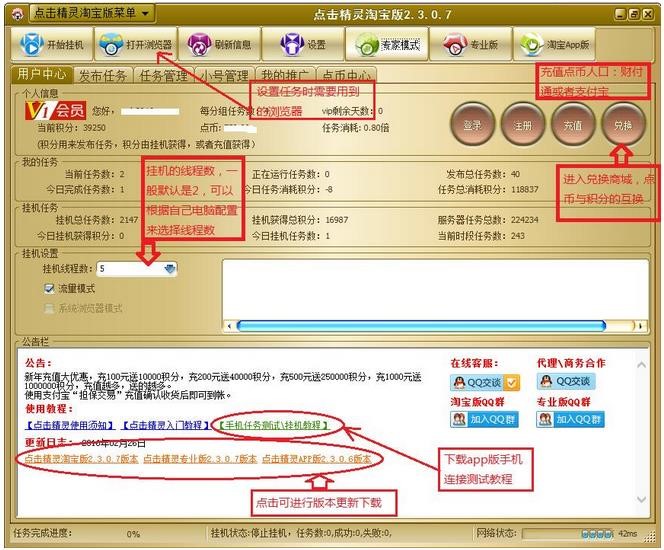Download 点击精灵专业版2.3.0.7版本 link
The height and width of the screenshot is (550, 664).
pyautogui.click(x=200, y=459)
